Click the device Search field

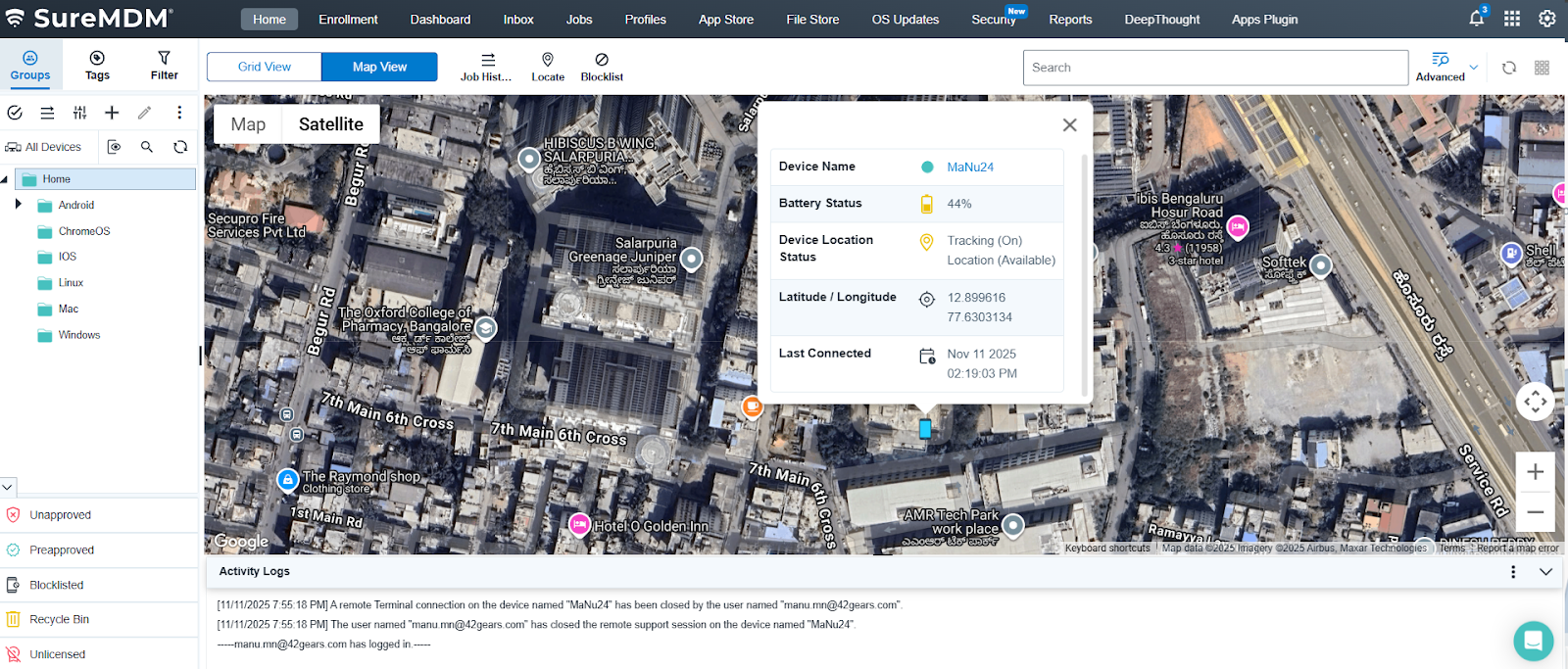[1215, 68]
